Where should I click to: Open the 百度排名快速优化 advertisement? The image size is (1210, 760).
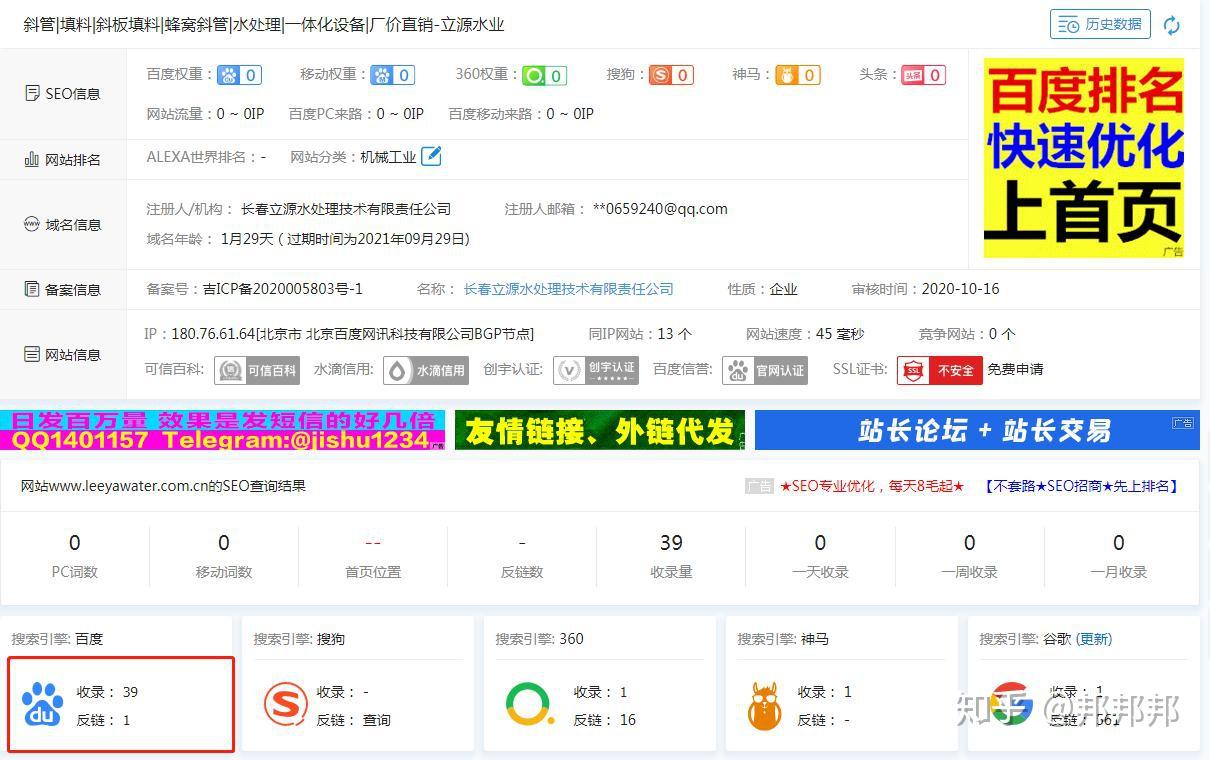pos(1084,158)
